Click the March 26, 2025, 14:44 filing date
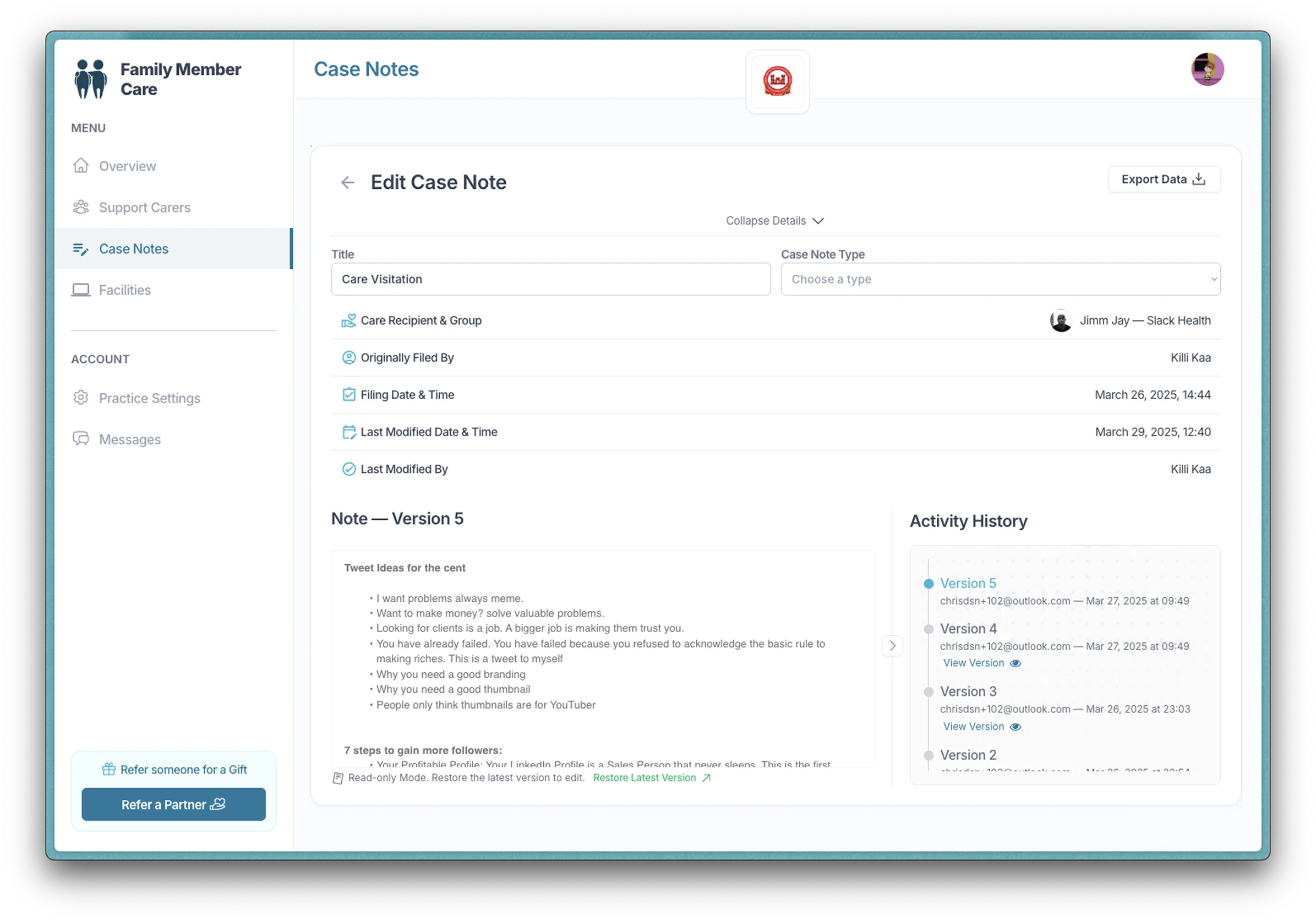The width and height of the screenshot is (1316, 921). 1153,395
